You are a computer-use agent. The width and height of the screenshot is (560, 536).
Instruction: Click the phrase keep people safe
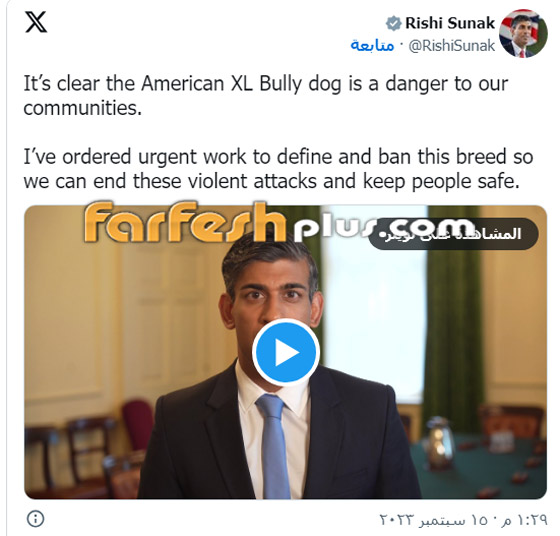click(441, 181)
